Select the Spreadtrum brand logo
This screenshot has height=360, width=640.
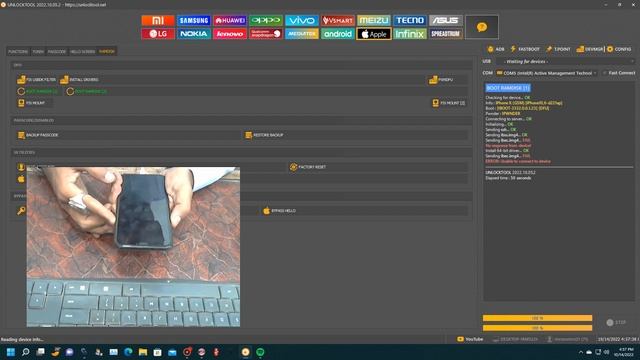point(445,34)
